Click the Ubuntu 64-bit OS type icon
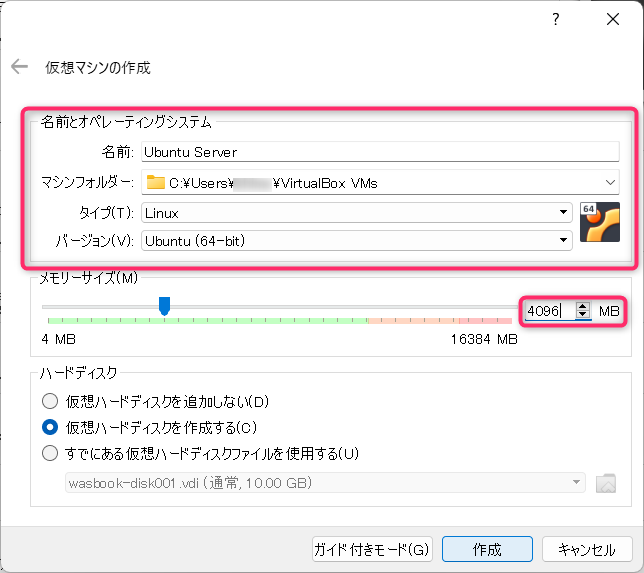Screen dimensions: 644x573 click(x=600, y=222)
